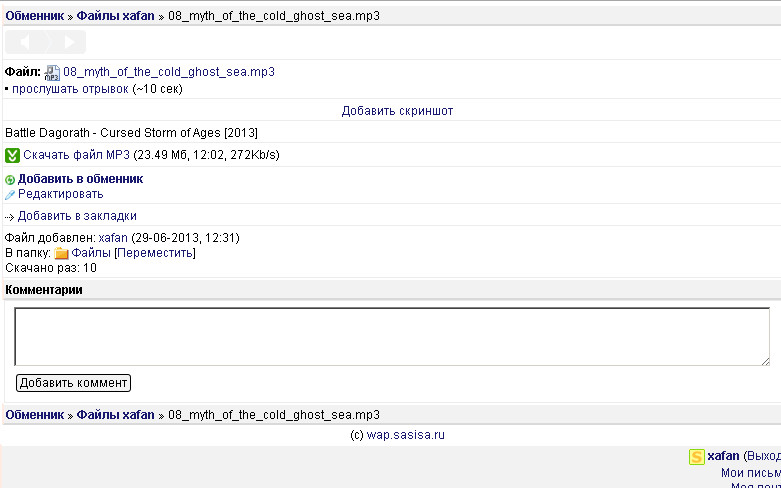Open uploader xafan's profile link

pos(113,238)
